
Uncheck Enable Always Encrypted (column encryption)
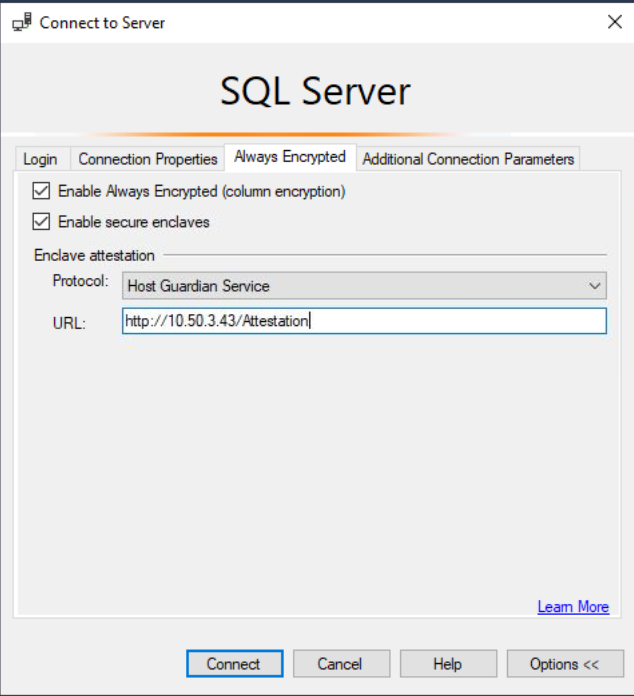click(x=41, y=191)
